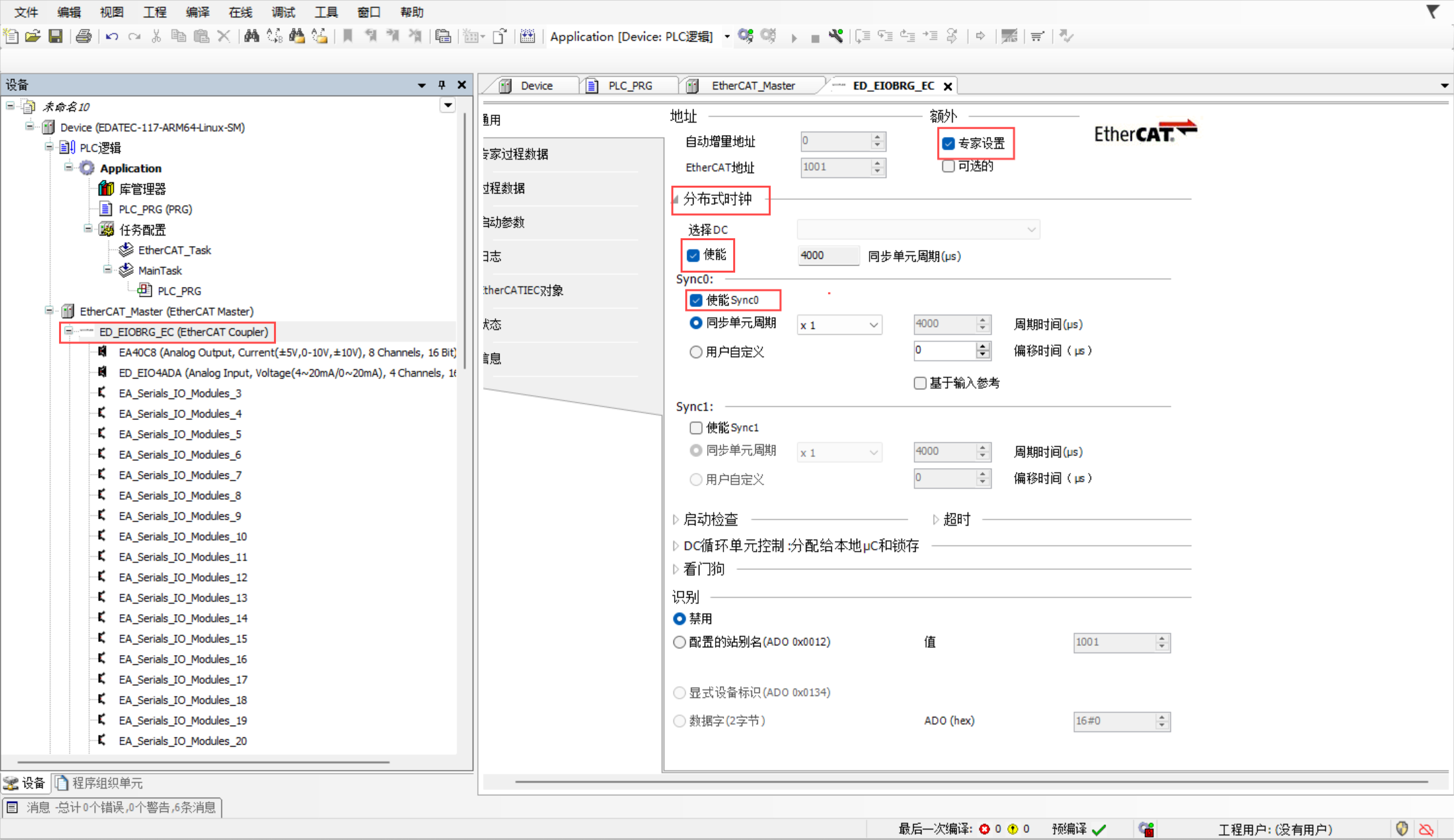
Task: Check the 基于输入参考 checkbox
Action: tap(920, 383)
